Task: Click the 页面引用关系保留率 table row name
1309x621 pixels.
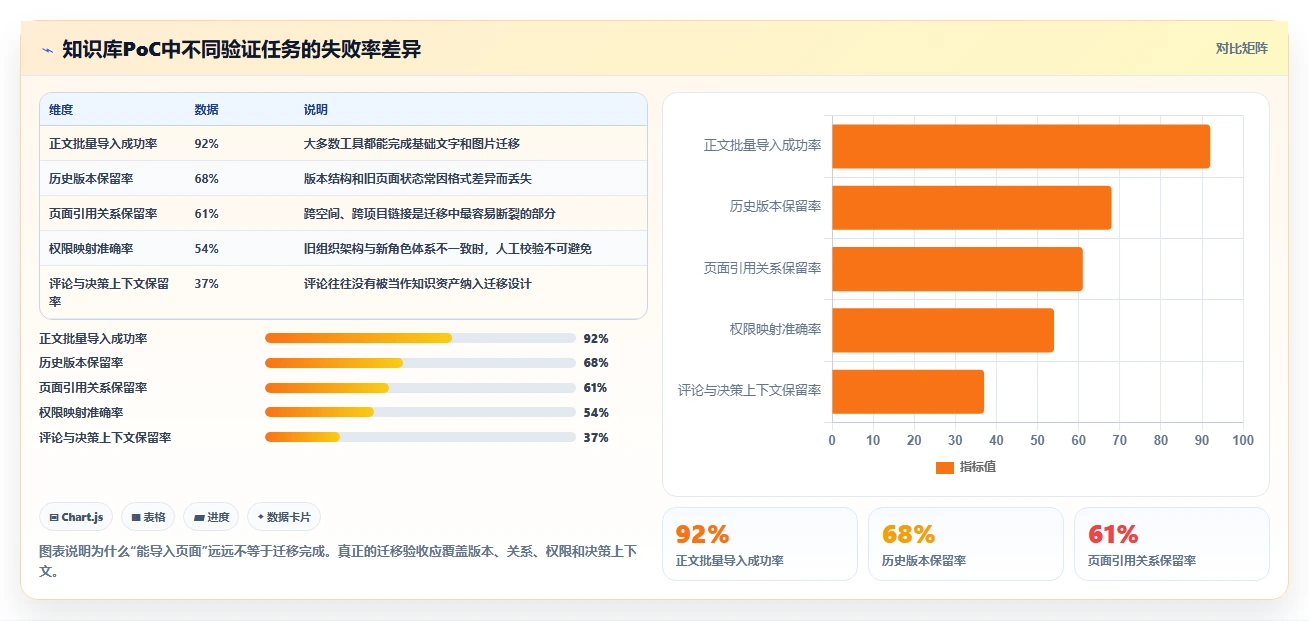Action: pyautogui.click(x=103, y=214)
